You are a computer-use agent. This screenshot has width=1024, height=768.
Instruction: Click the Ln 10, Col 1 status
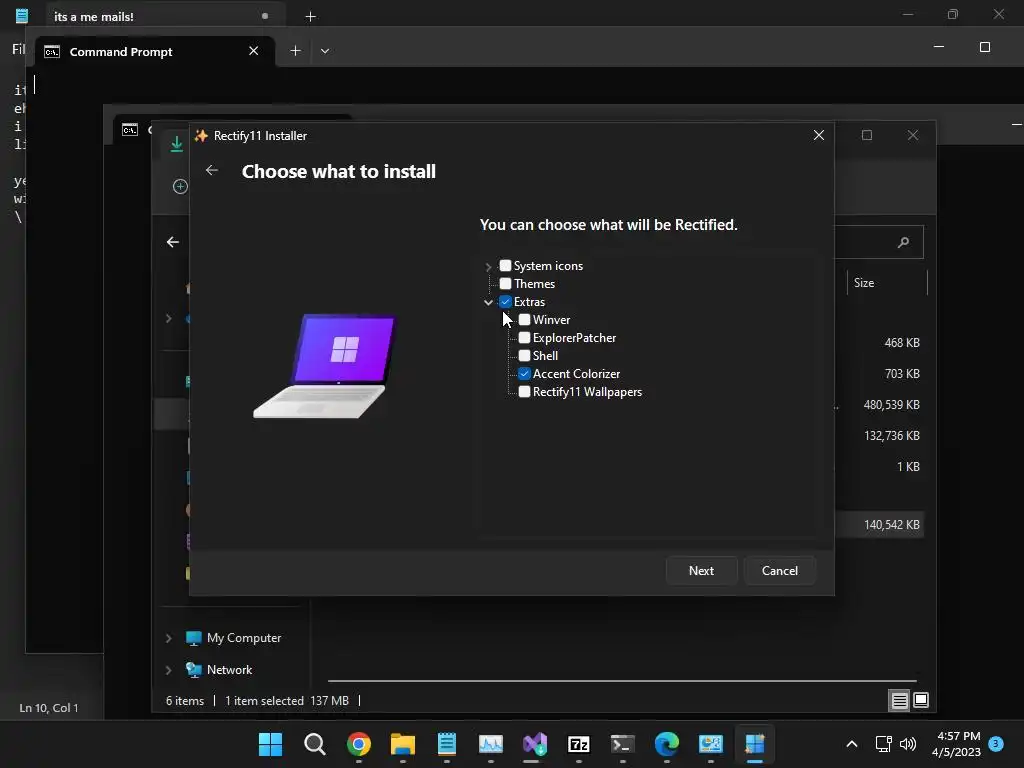(49, 708)
